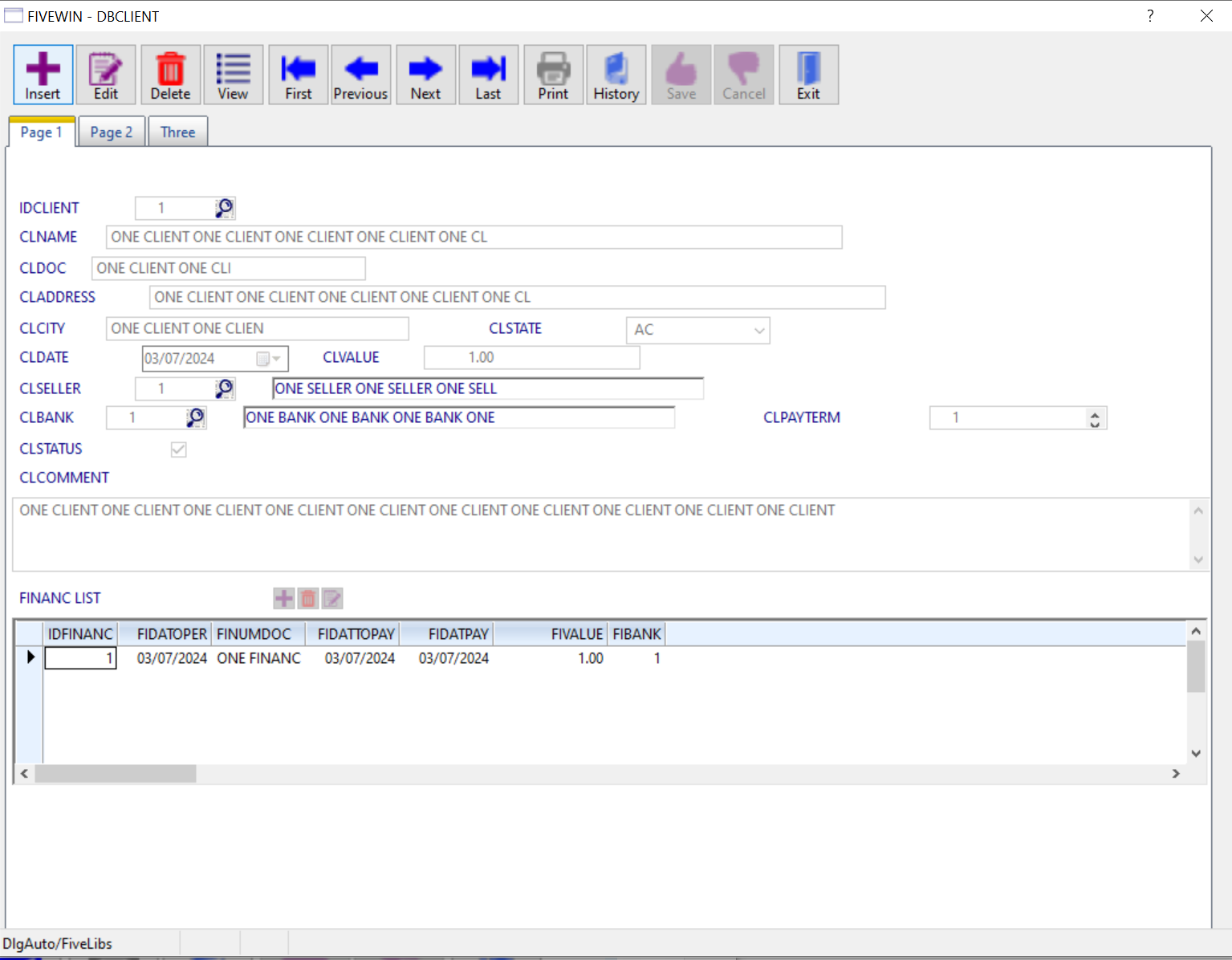Go to the Next record
The width and height of the screenshot is (1232, 960).
click(x=425, y=75)
